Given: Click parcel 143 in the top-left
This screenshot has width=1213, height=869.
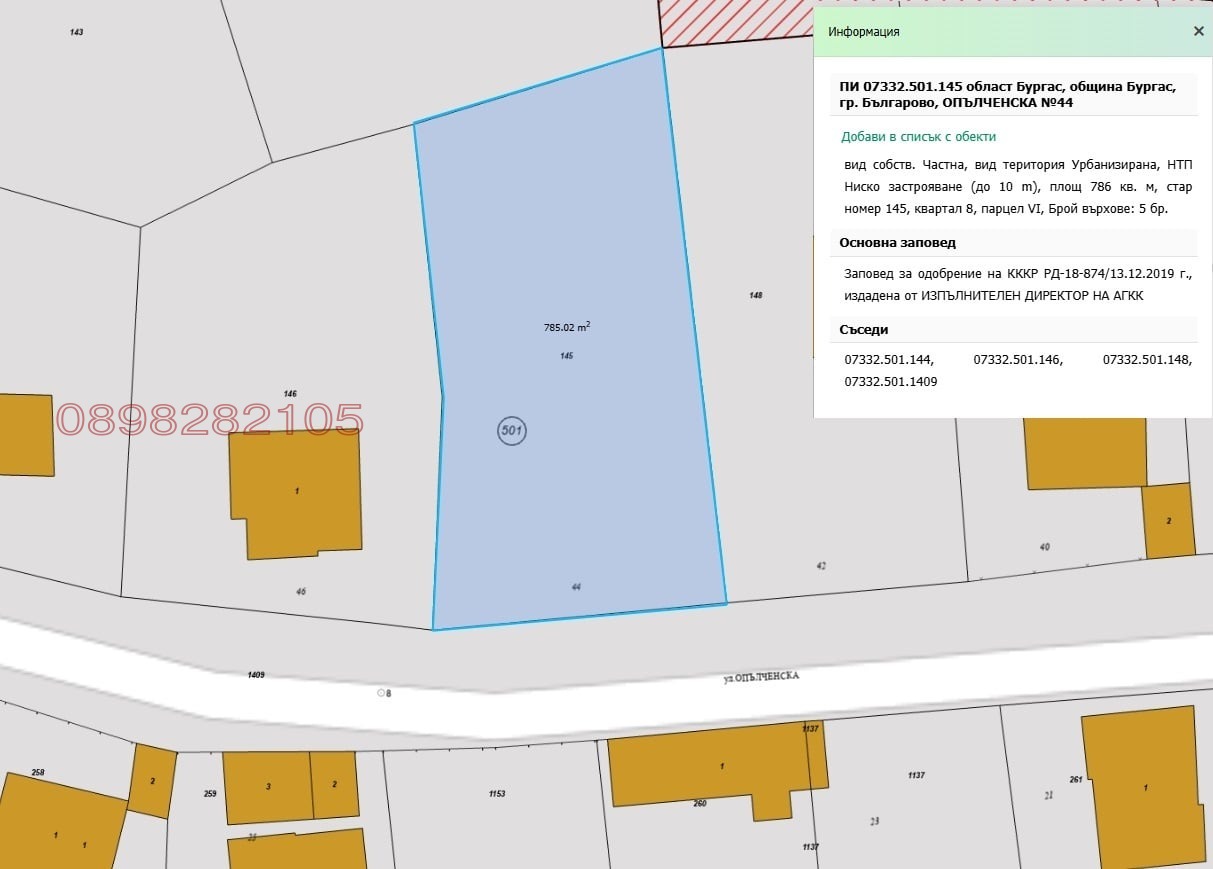Looking at the screenshot, I should (x=77, y=32).
